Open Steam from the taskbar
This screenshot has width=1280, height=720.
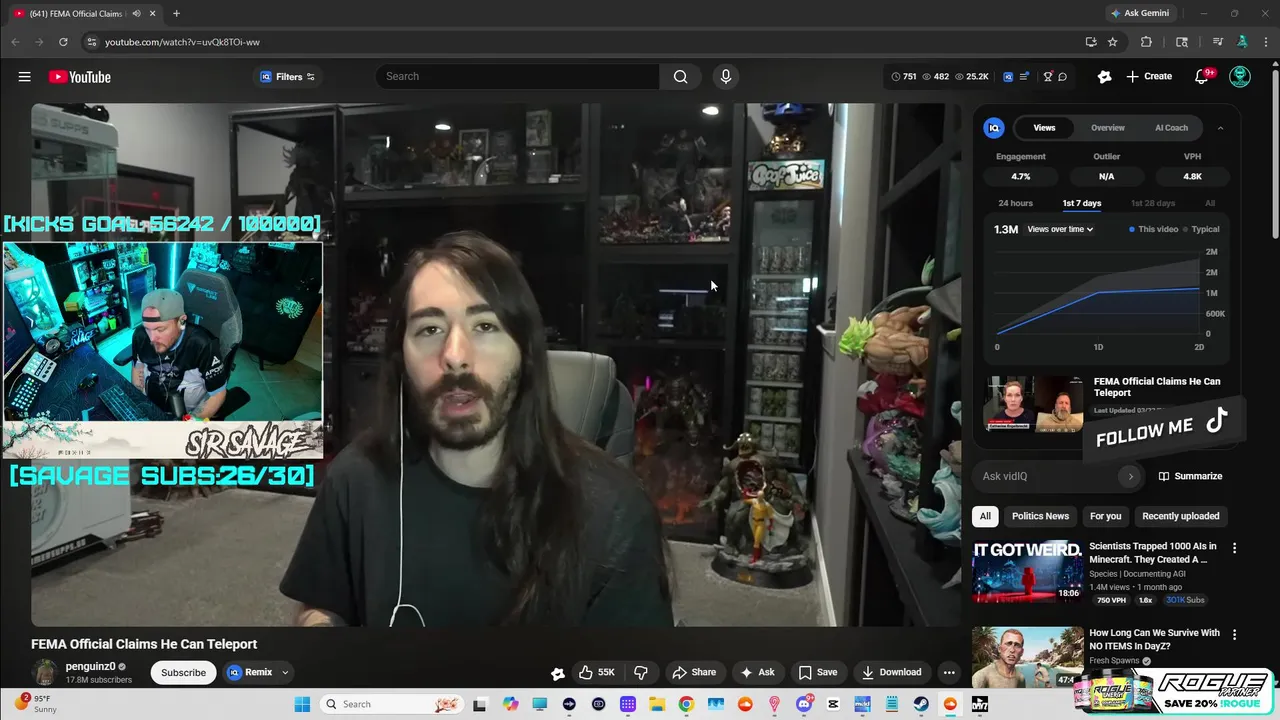[x=921, y=704]
